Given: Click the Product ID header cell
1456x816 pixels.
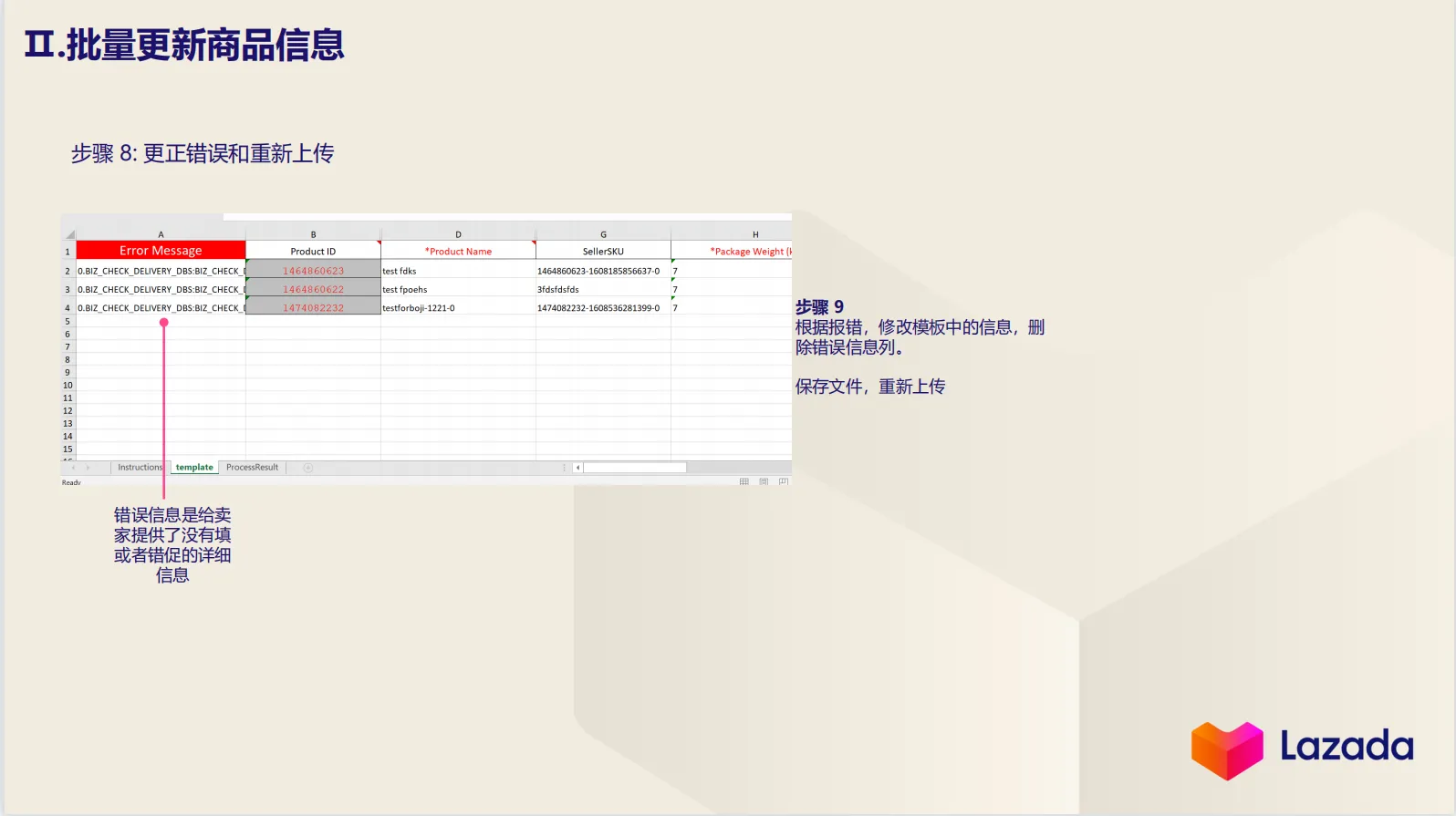Looking at the screenshot, I should click(x=313, y=251).
